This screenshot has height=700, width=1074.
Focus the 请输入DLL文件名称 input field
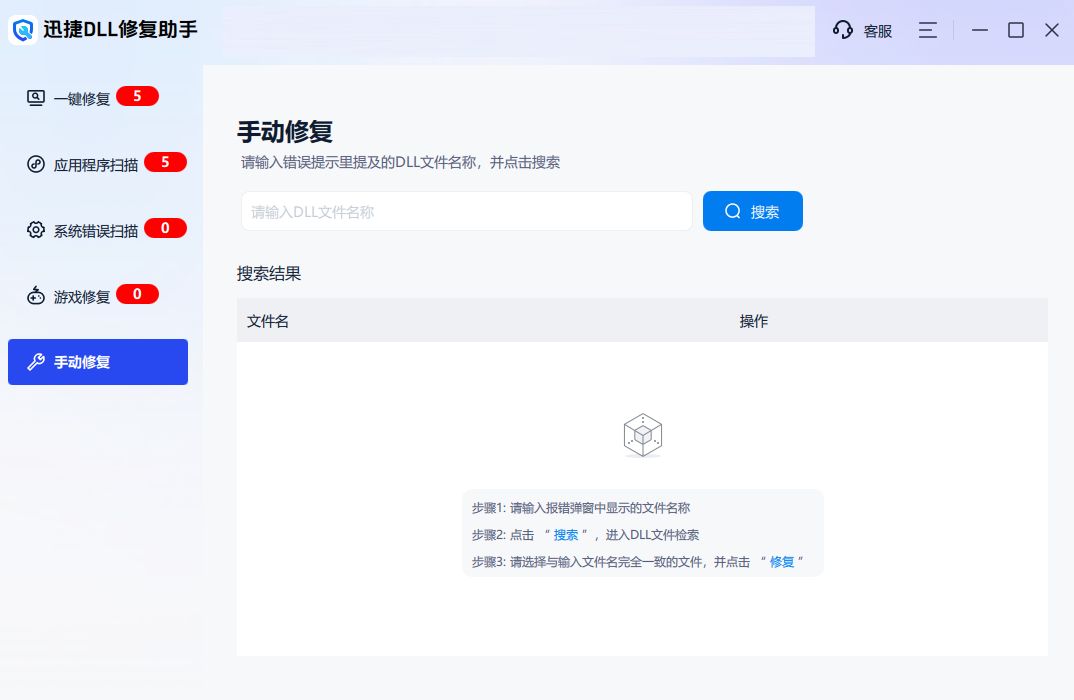(x=466, y=211)
